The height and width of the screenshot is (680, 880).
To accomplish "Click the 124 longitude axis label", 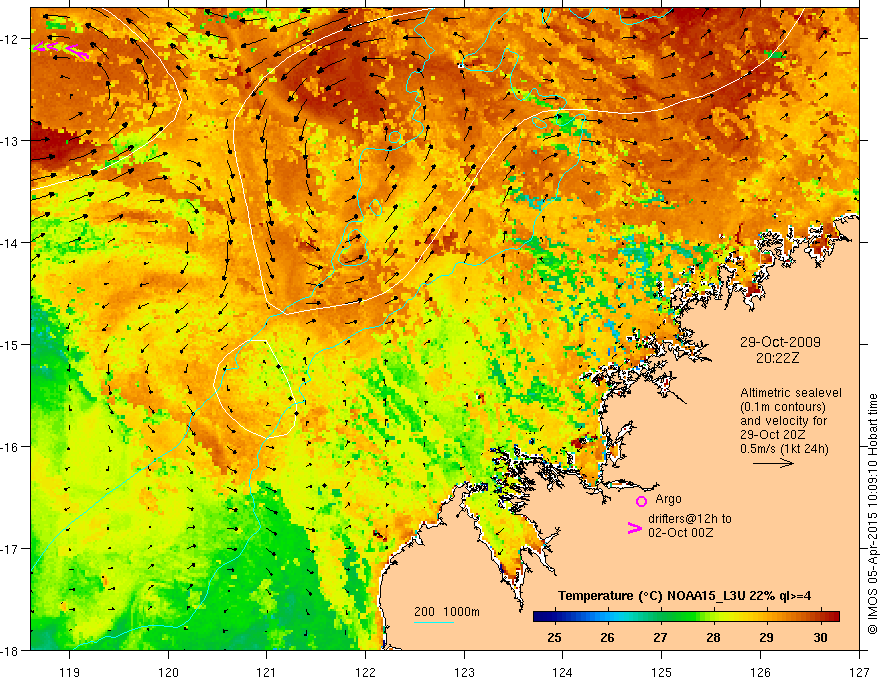I will [x=563, y=672].
